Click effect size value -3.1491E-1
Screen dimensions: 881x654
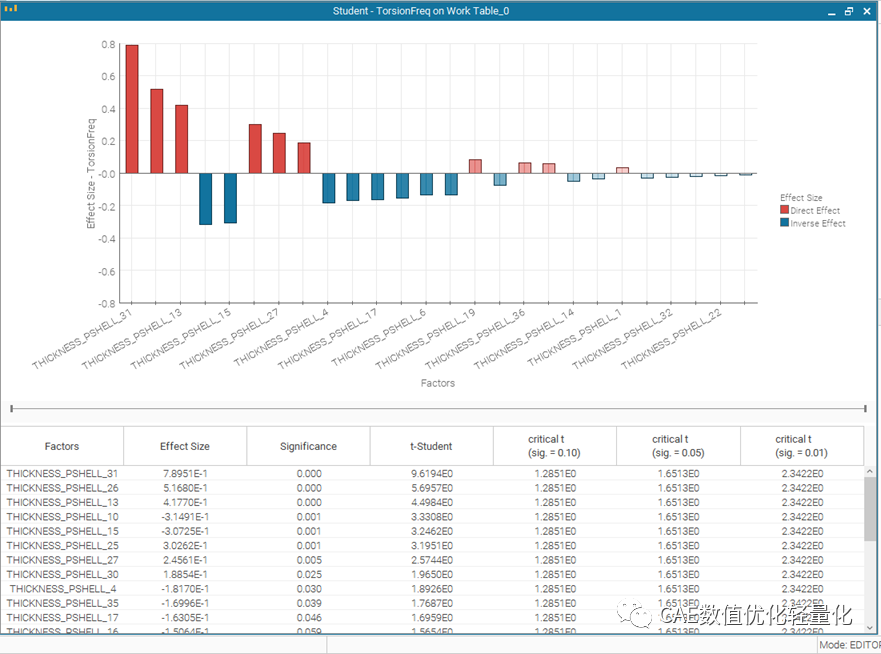(185, 517)
